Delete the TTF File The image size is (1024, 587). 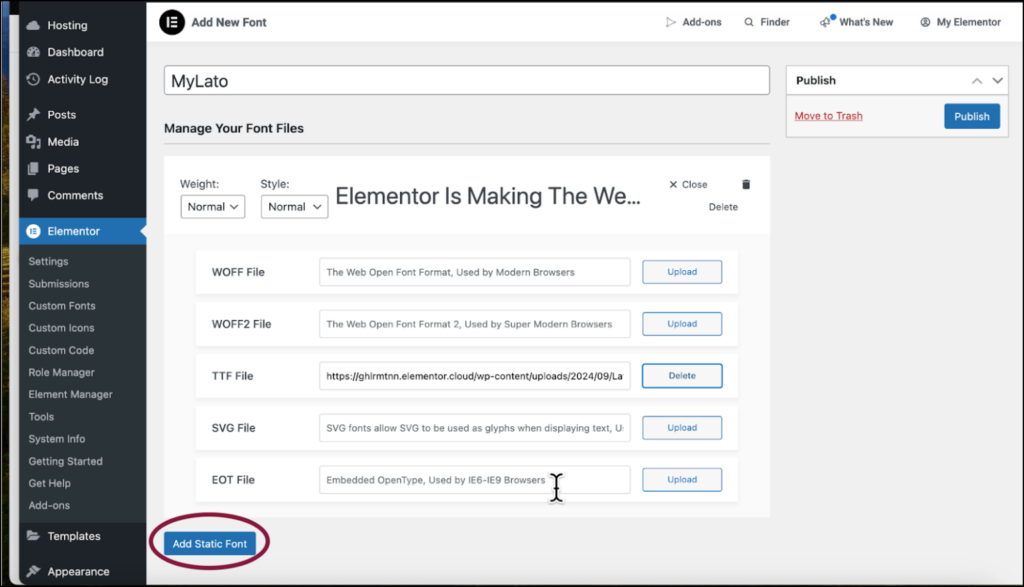pos(682,376)
